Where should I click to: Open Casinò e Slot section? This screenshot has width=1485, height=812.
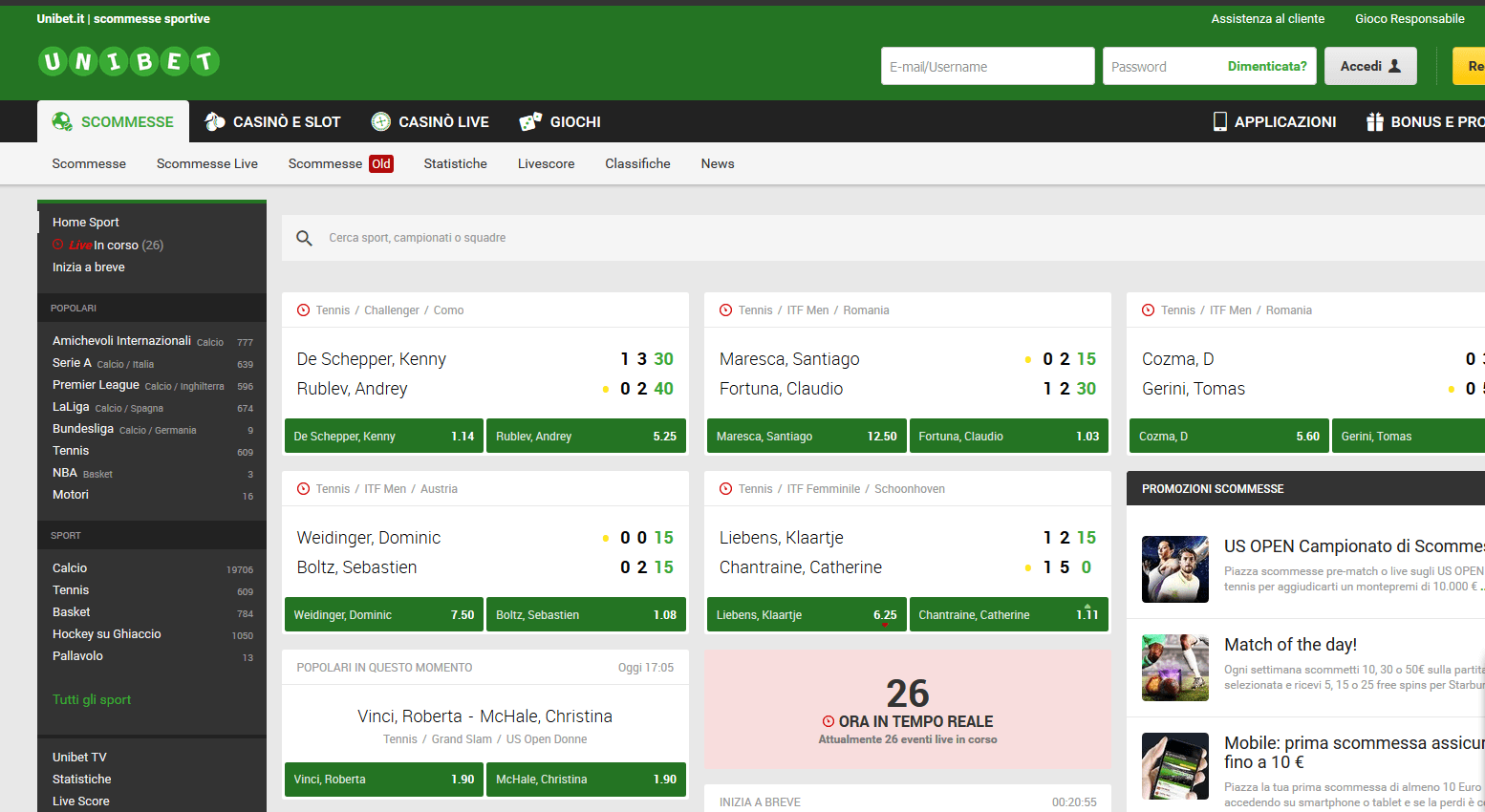(273, 121)
